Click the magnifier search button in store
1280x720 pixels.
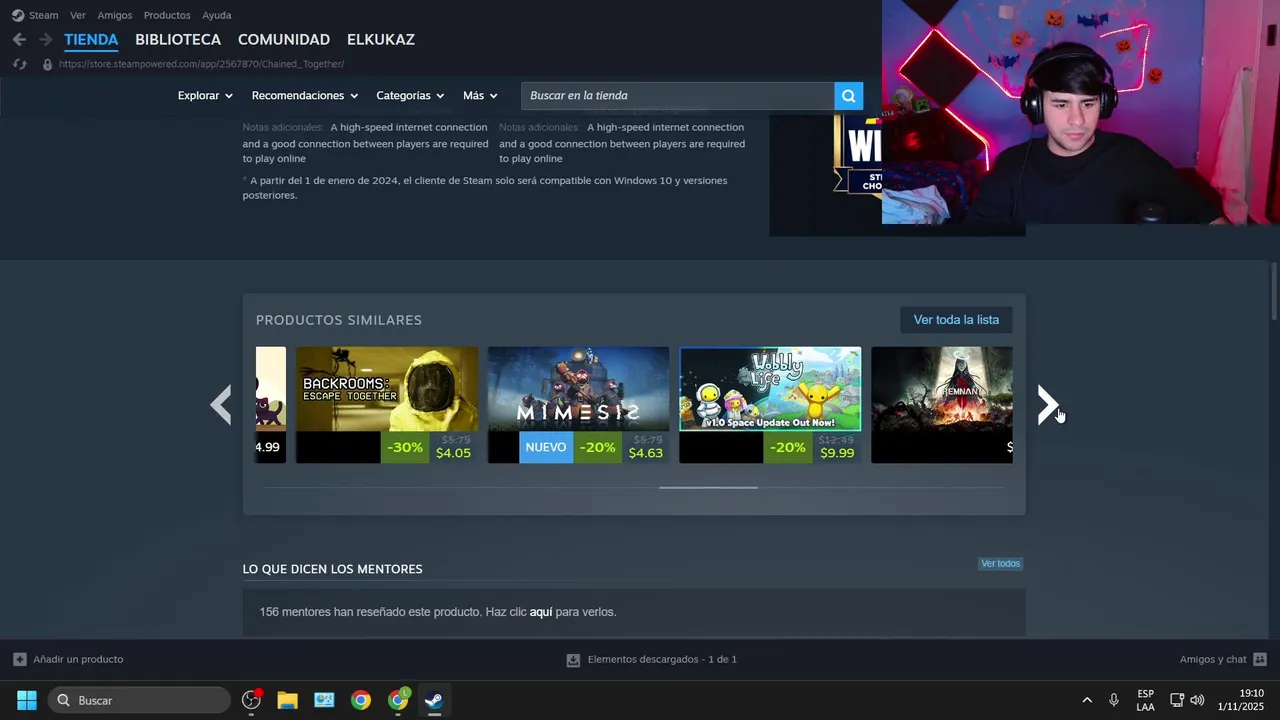click(848, 96)
